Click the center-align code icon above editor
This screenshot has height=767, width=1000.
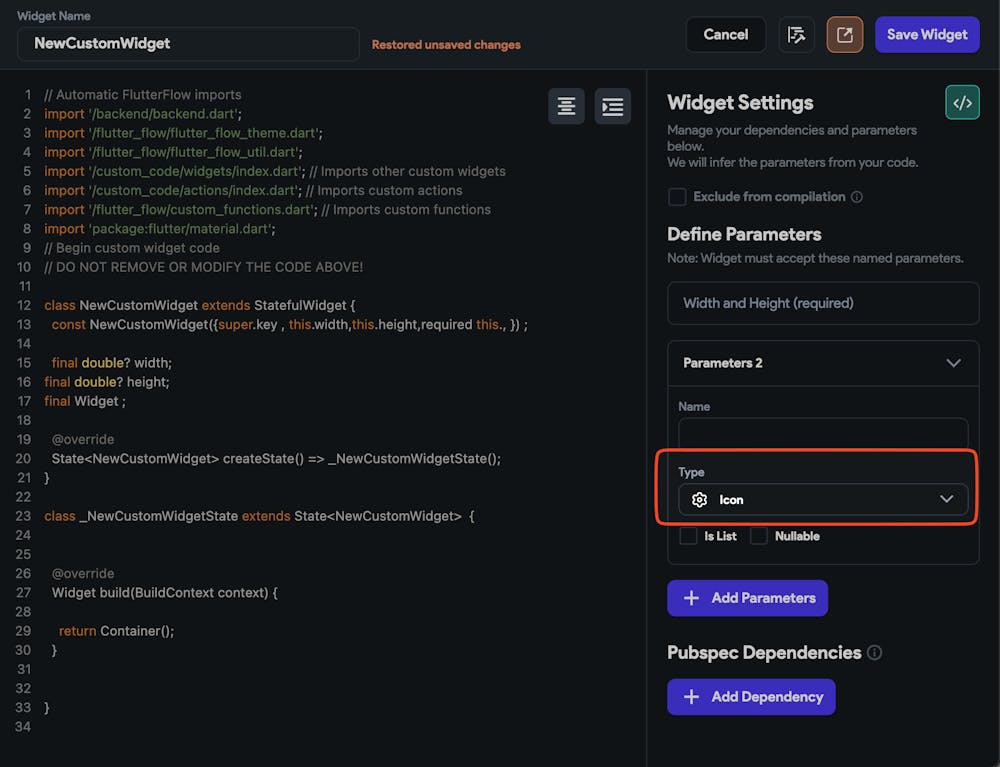tap(566, 106)
